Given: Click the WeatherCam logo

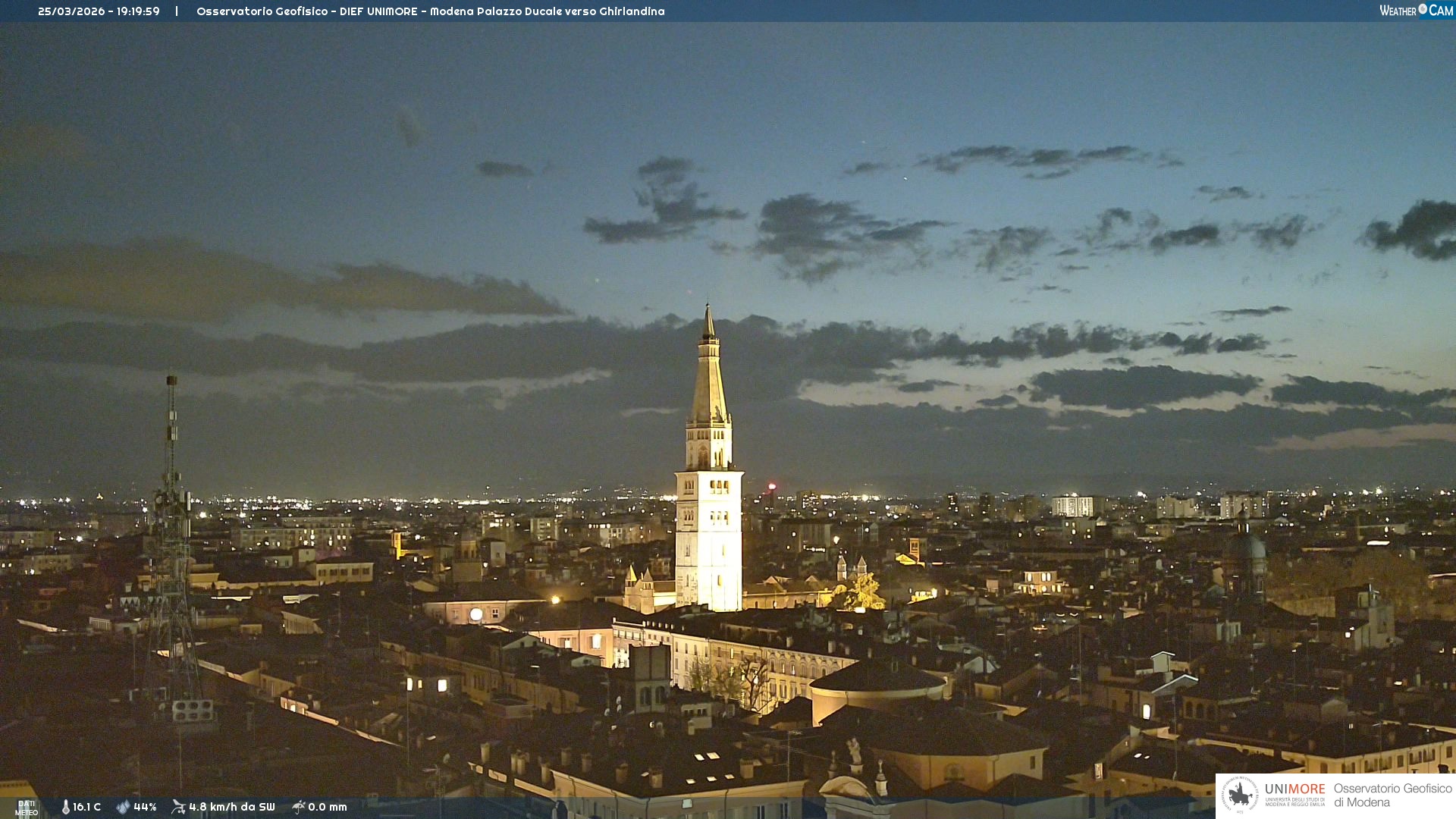Looking at the screenshot, I should (1415, 11).
